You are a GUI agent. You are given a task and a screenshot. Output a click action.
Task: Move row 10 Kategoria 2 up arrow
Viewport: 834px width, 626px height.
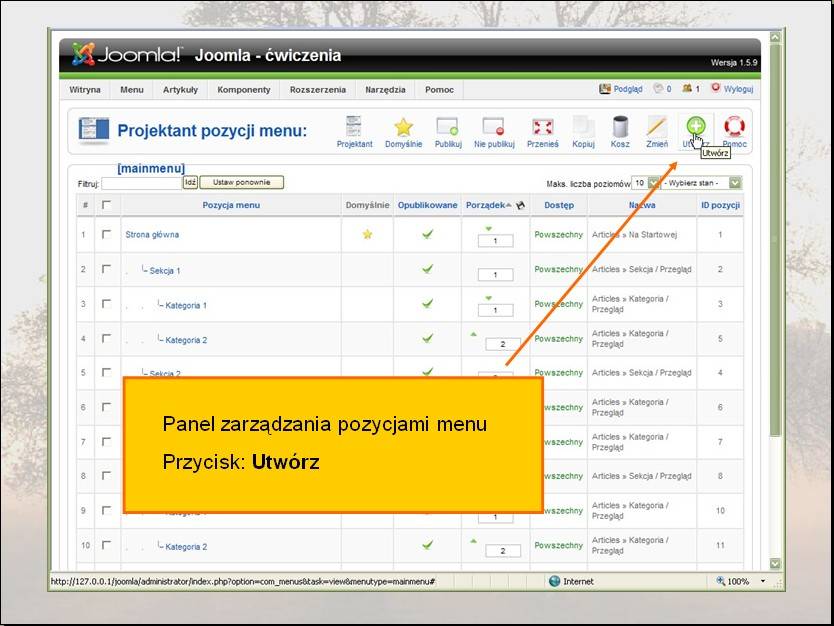473,541
